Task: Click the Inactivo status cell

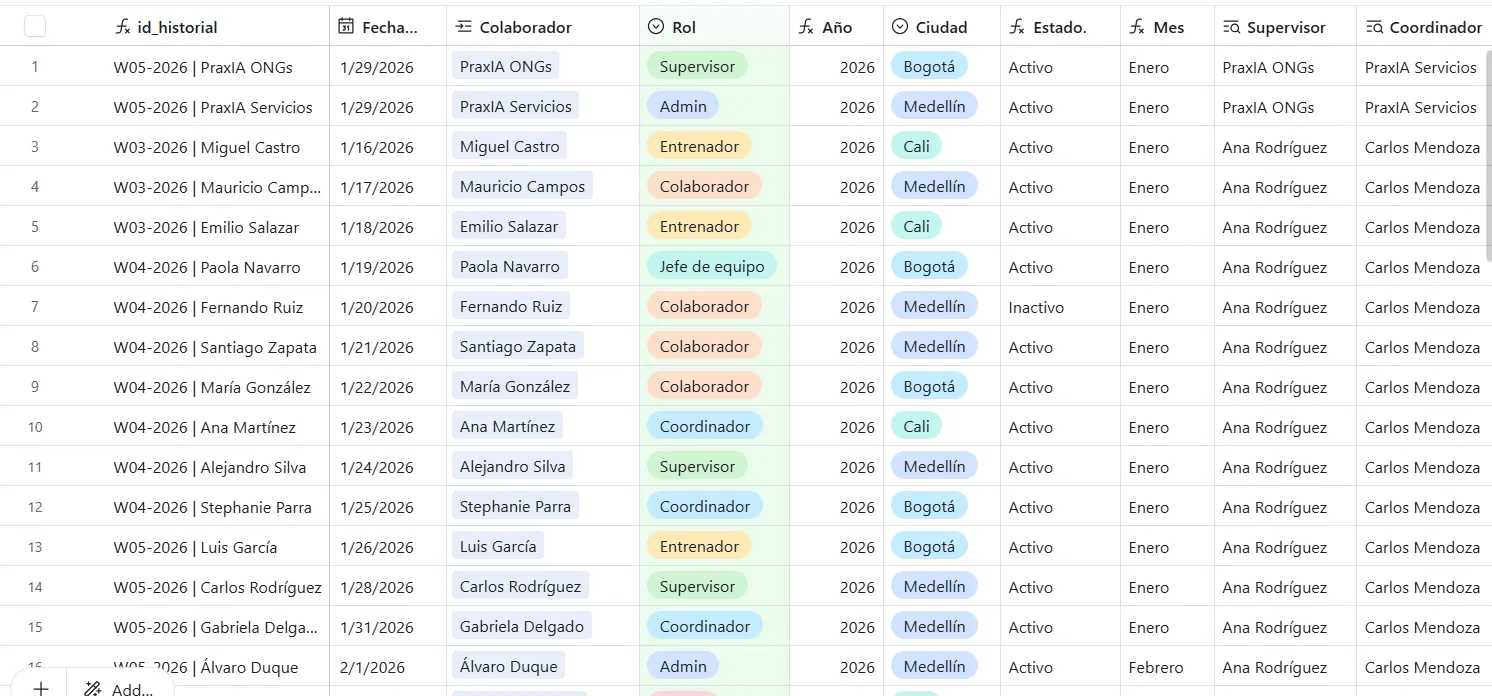Action: pos(1036,307)
